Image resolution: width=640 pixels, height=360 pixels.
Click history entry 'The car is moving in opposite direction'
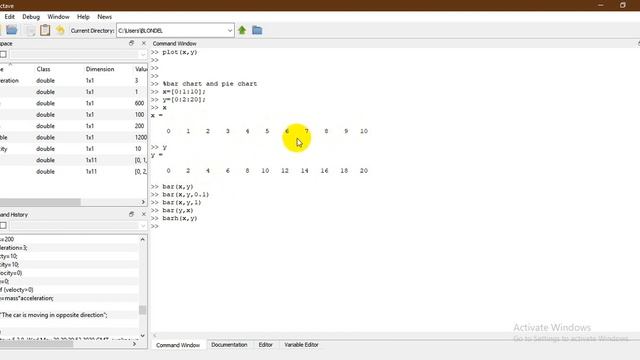pos(53,315)
